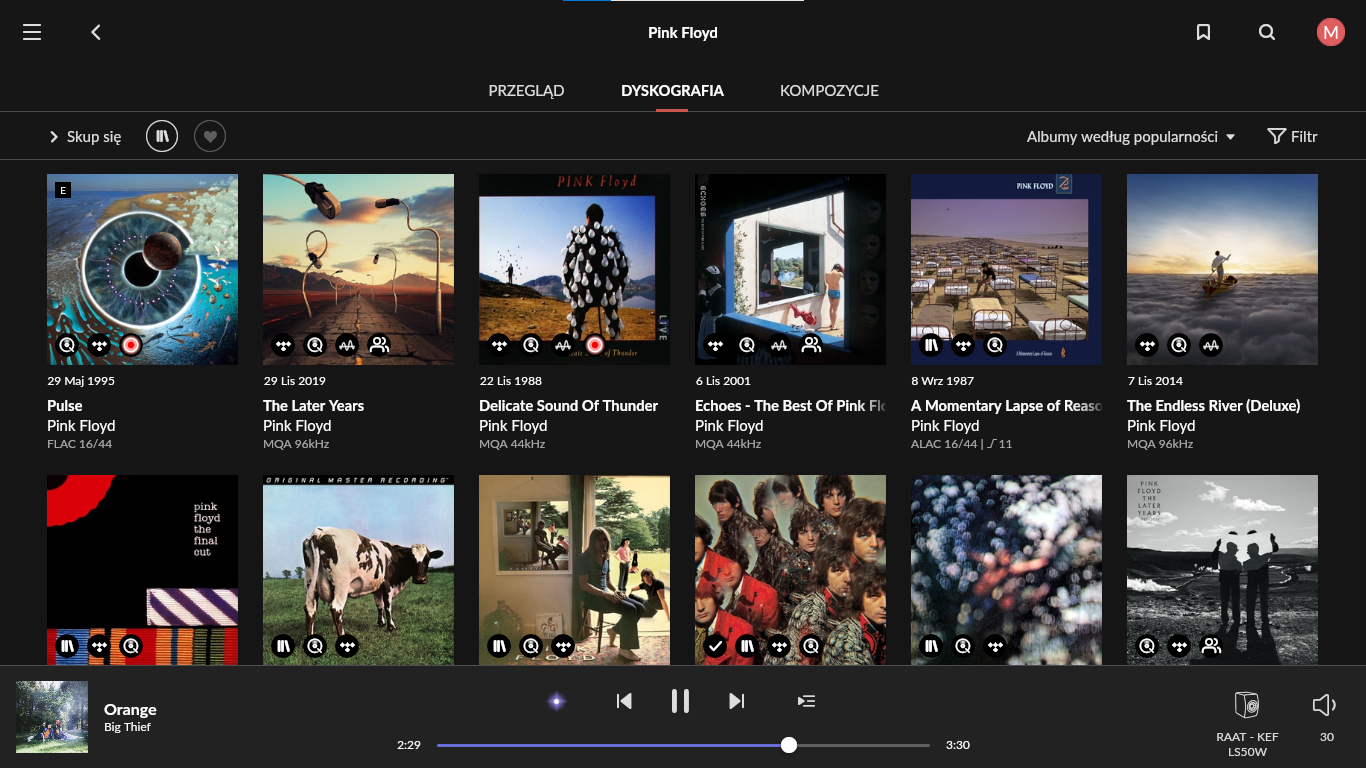Seek on the track progress bar
1366x768 pixels.
683,745
